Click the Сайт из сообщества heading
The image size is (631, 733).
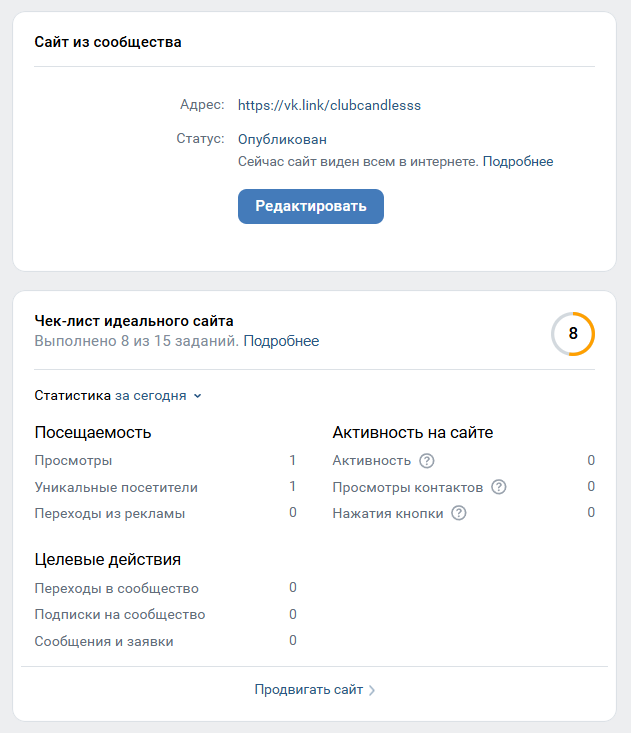pyautogui.click(x=108, y=42)
